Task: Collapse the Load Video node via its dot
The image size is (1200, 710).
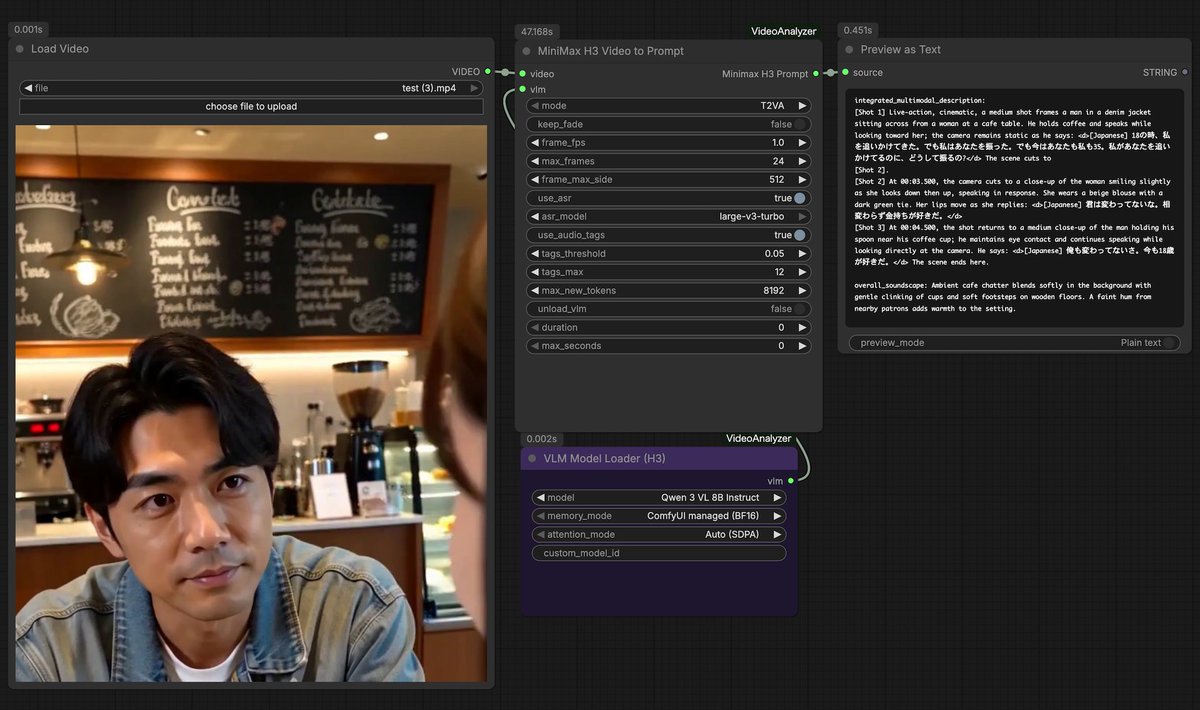Action: point(19,49)
